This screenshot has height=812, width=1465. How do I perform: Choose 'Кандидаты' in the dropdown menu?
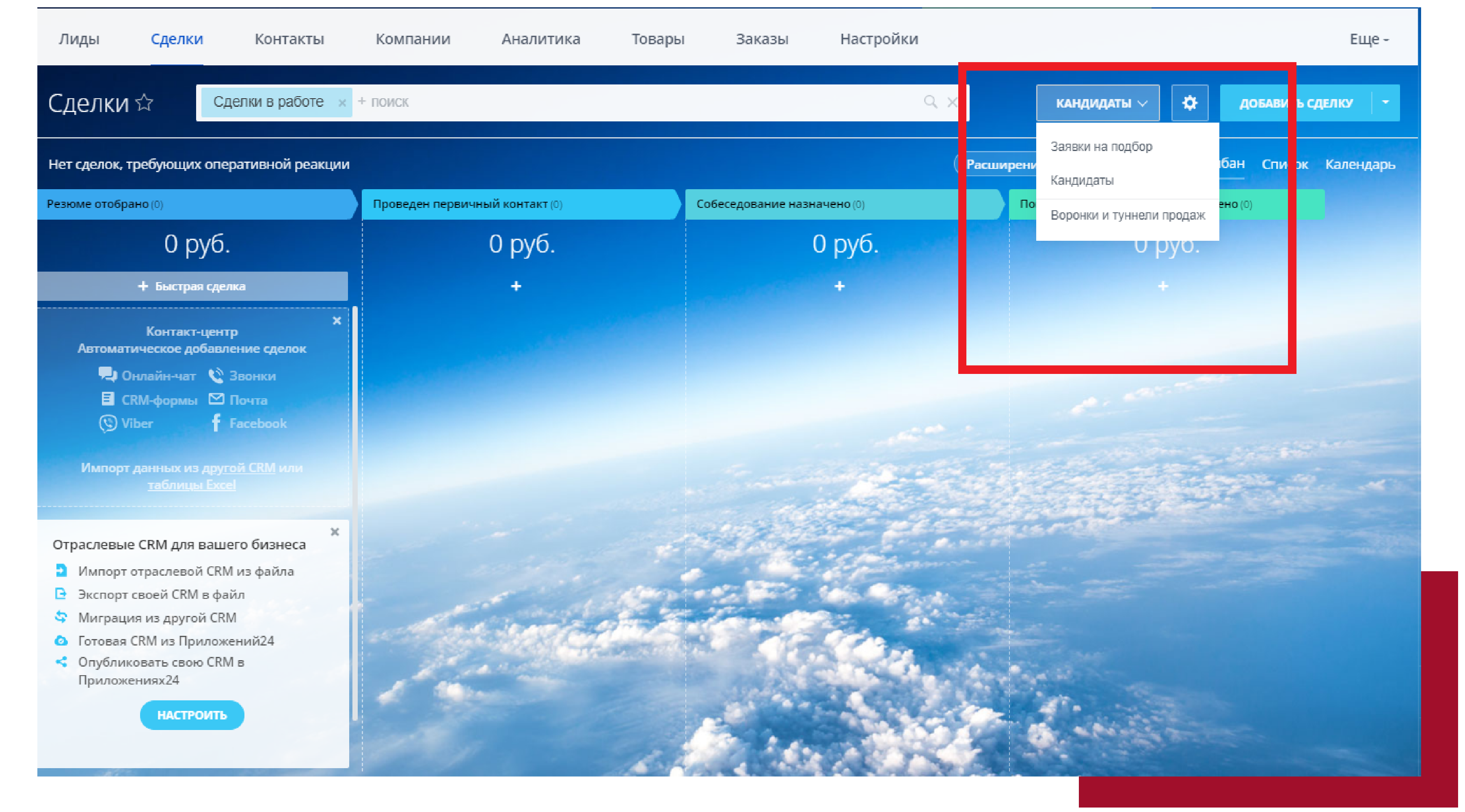click(x=1082, y=180)
